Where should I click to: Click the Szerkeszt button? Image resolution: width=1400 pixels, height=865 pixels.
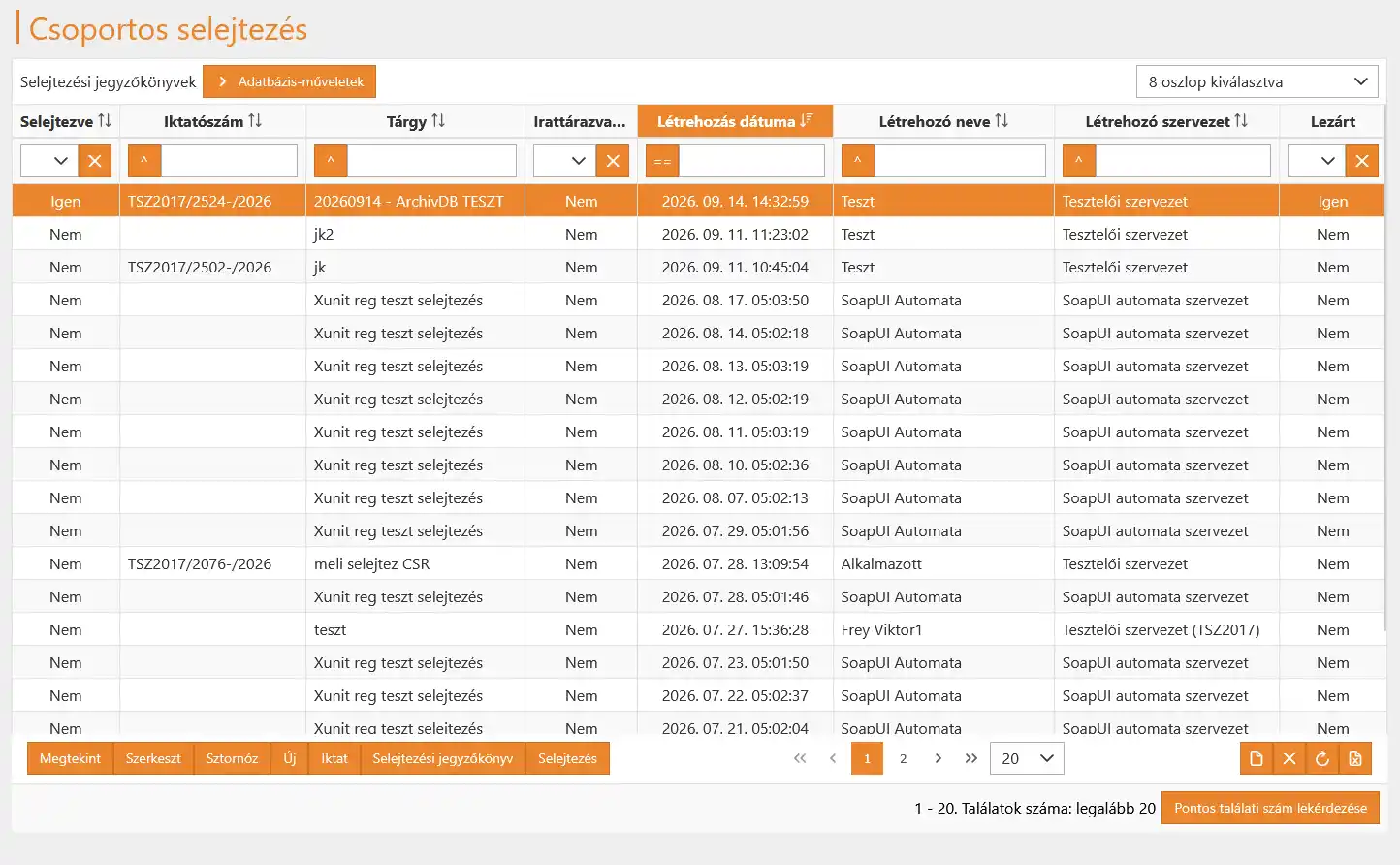153,758
